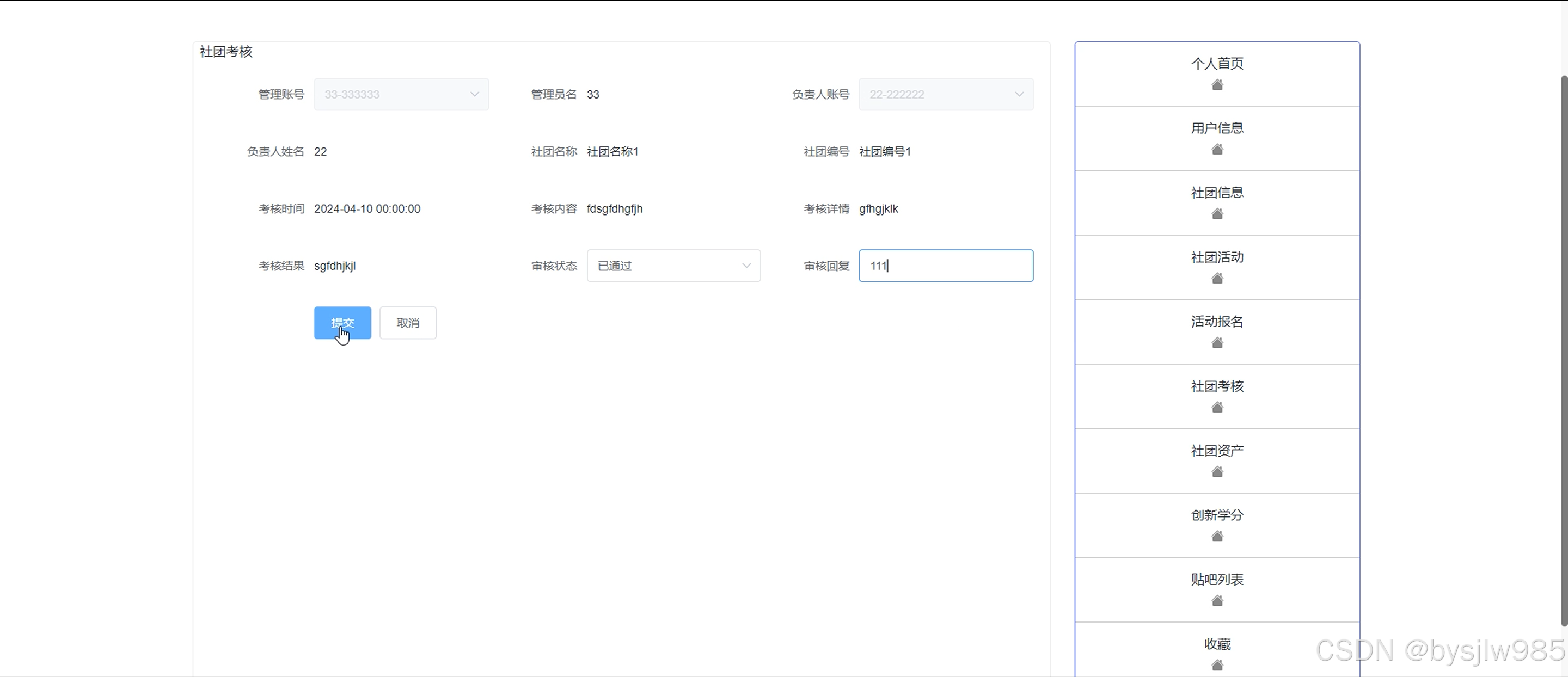Click the 社团名称 value 社团名称1

612,151
